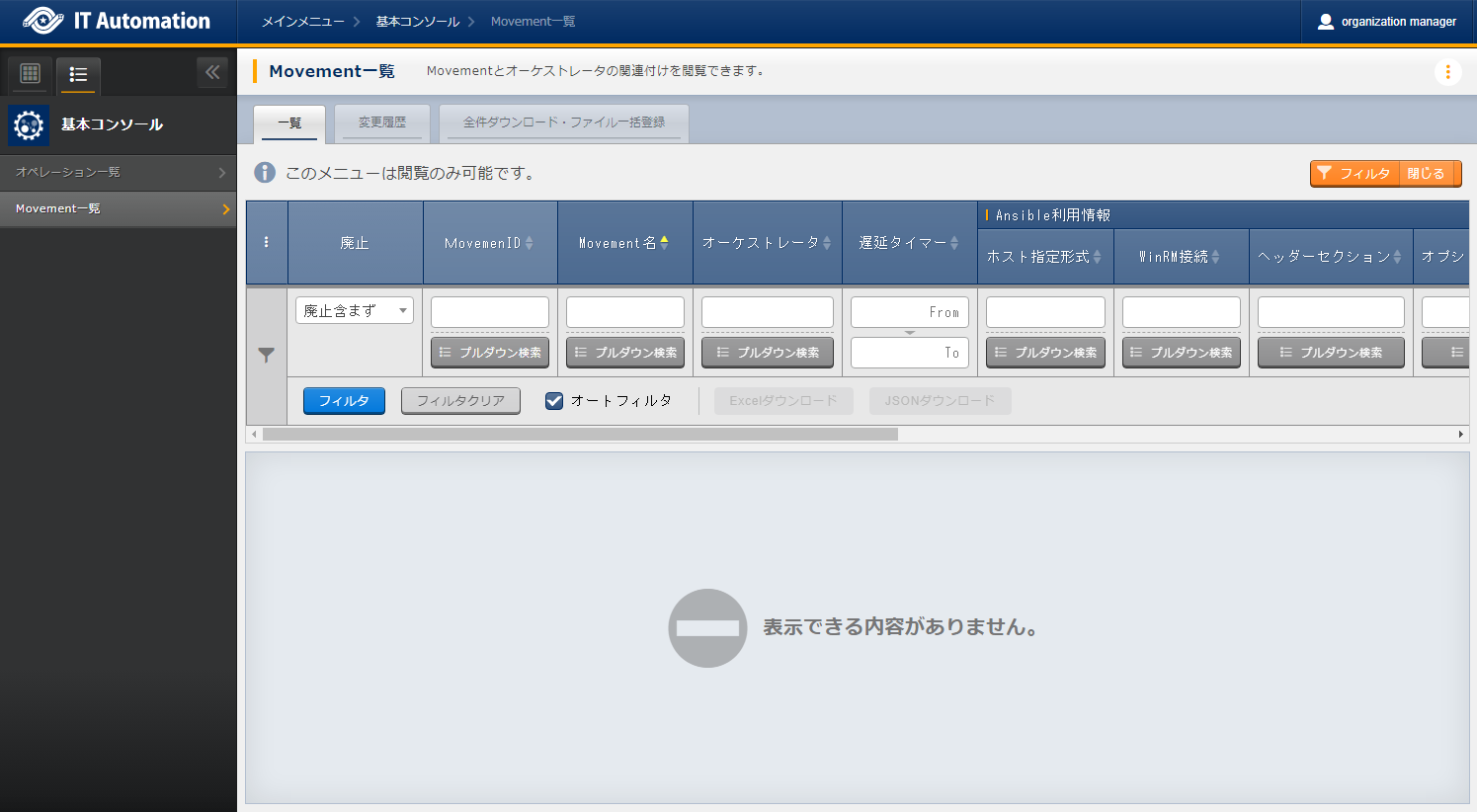Click the blue フィルタ button
This screenshot has width=1477, height=812.
click(x=344, y=401)
